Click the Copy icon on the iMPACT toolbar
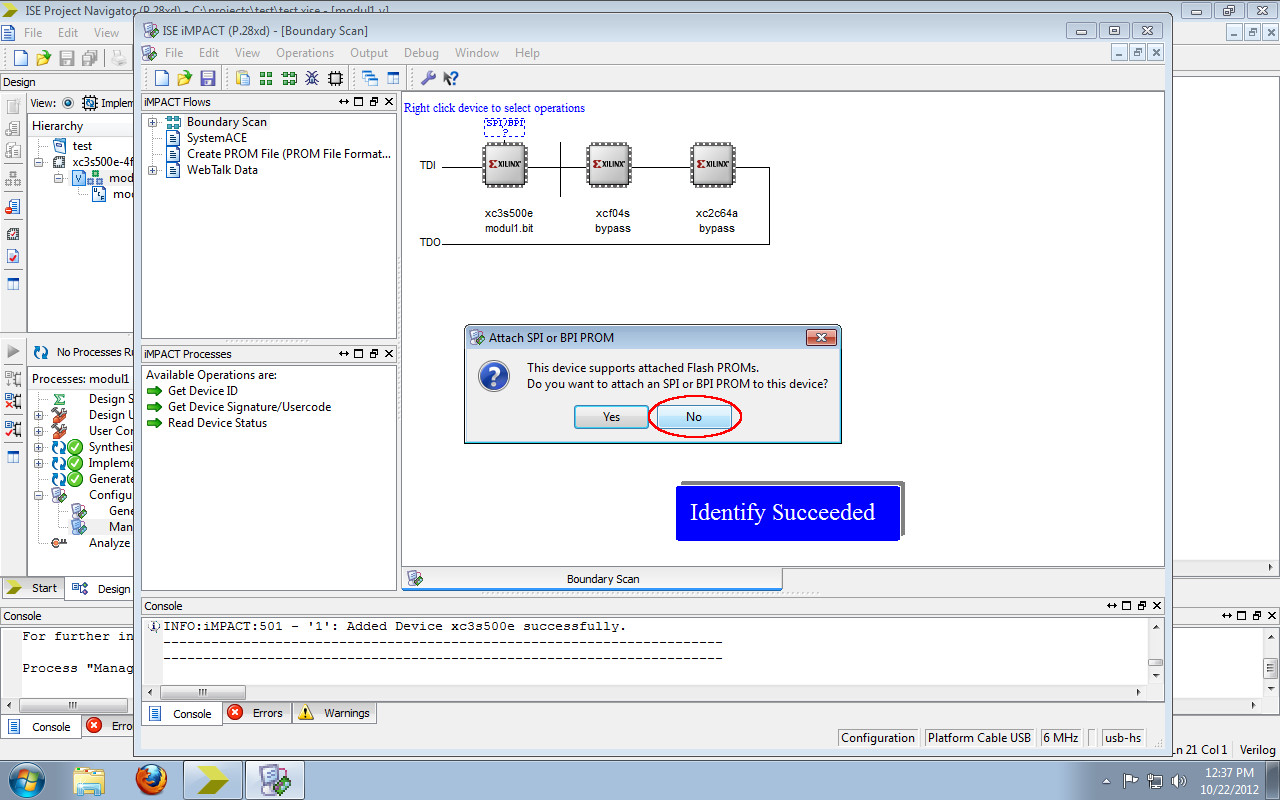The width and height of the screenshot is (1280, 800). pyautogui.click(x=242, y=78)
